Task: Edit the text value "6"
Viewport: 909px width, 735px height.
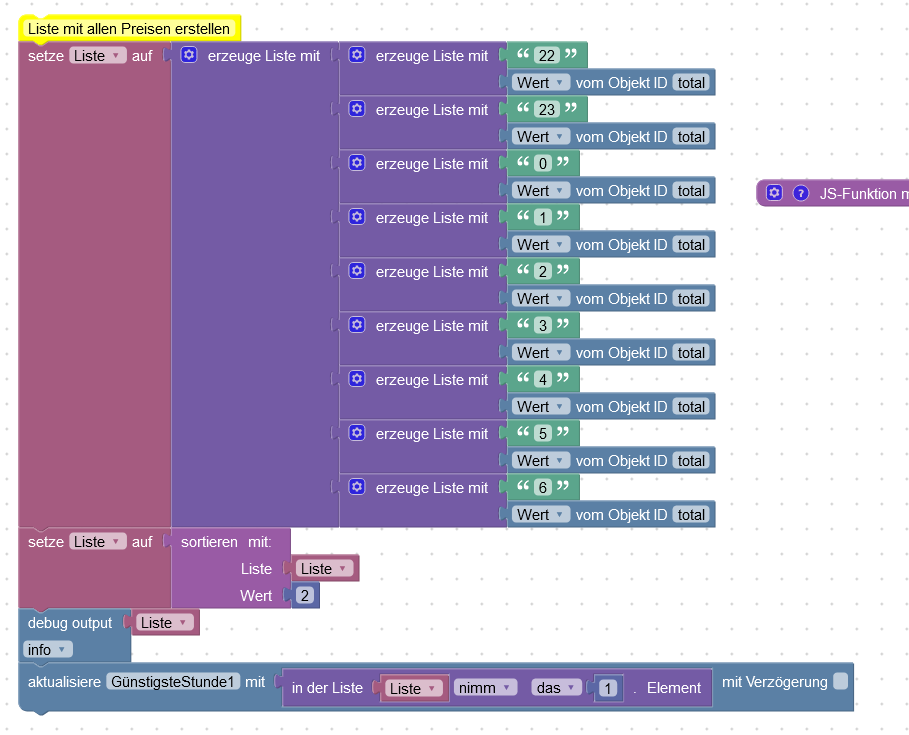Action: (543, 487)
